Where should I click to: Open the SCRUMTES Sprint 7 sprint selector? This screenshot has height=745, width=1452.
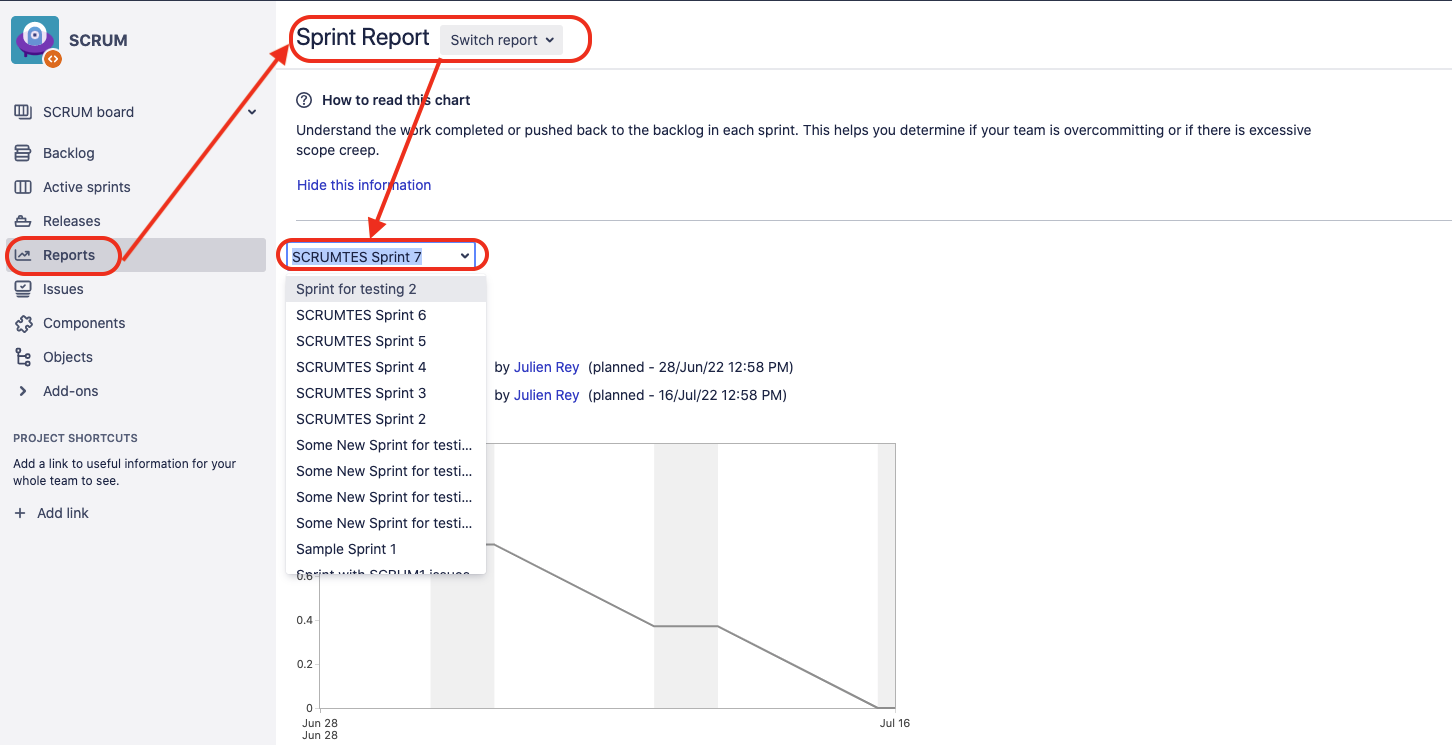point(381,256)
